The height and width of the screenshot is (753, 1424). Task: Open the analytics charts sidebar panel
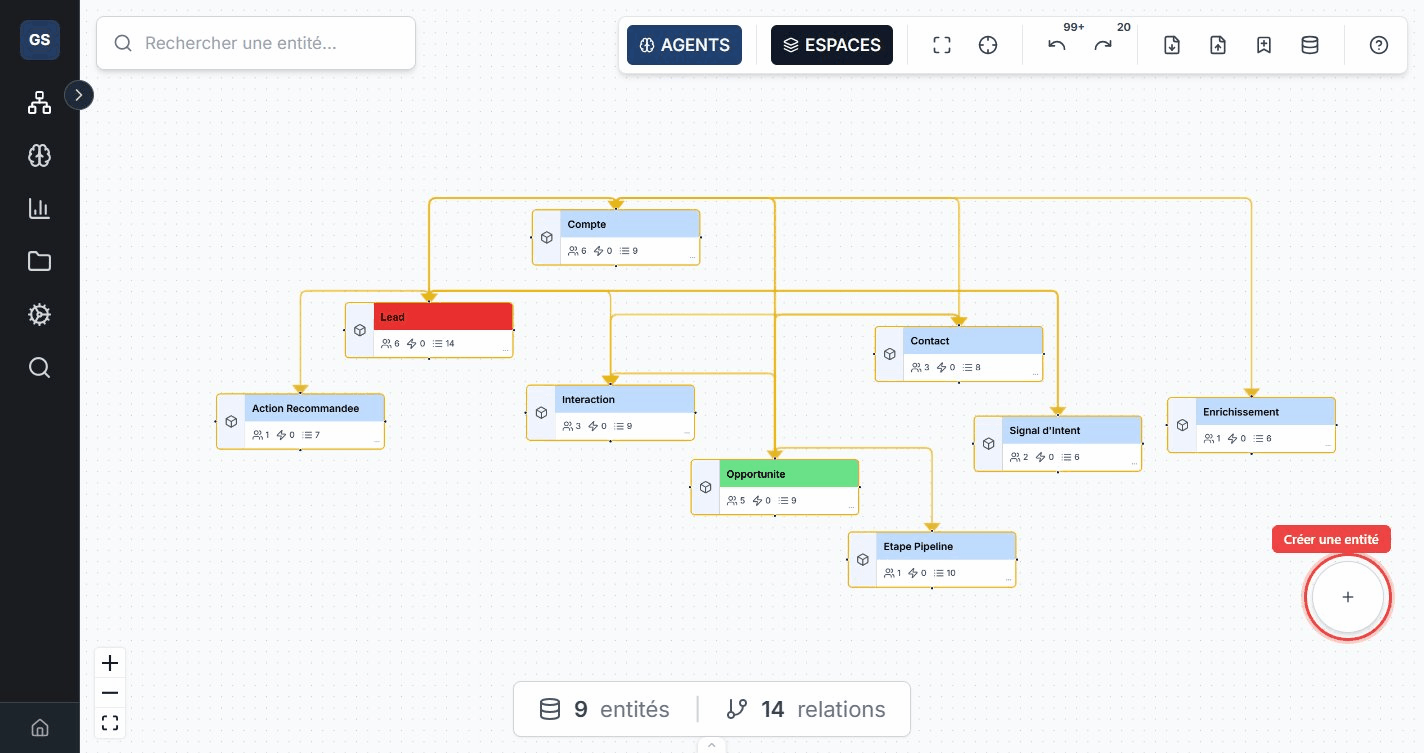(x=39, y=208)
